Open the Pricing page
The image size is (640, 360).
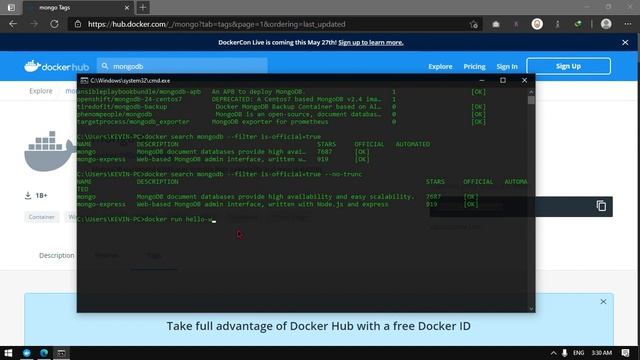tap(474, 67)
